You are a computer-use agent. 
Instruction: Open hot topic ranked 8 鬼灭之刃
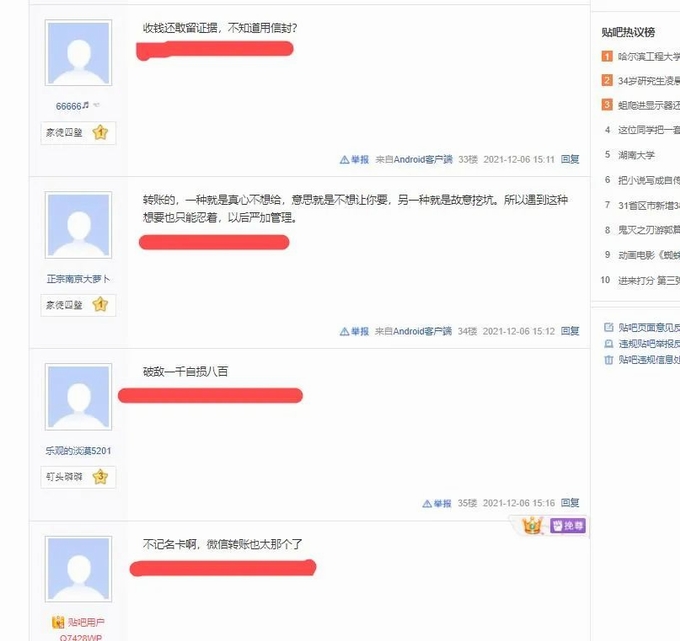pyautogui.click(x=649, y=230)
